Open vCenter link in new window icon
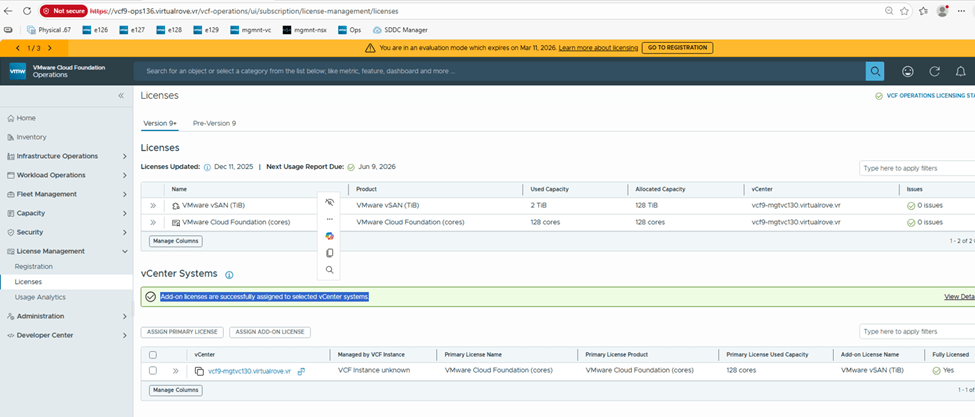The width and height of the screenshot is (975, 417). pyautogui.click(x=301, y=371)
